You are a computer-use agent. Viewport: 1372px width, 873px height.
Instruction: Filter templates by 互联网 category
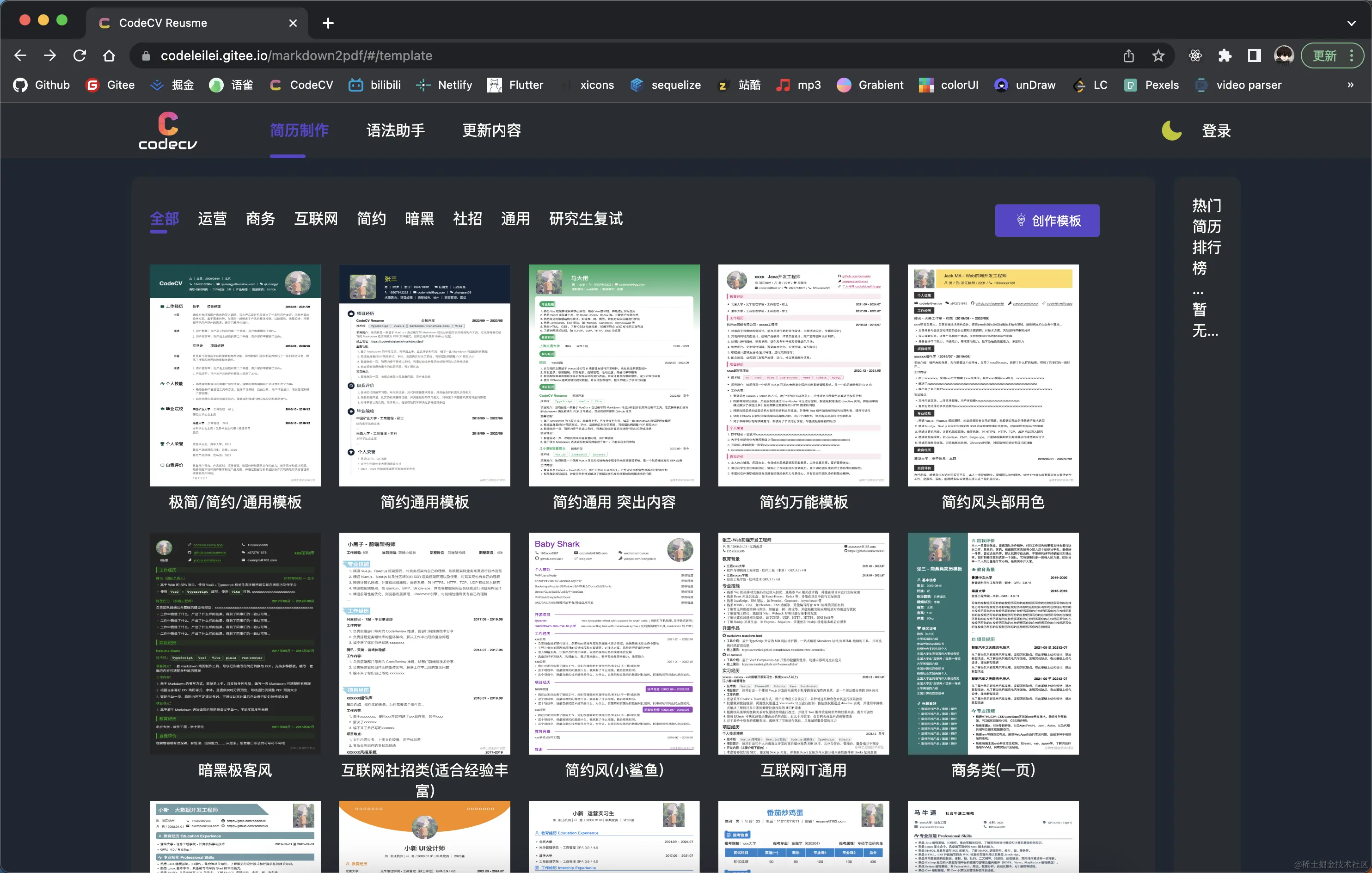pyautogui.click(x=316, y=219)
